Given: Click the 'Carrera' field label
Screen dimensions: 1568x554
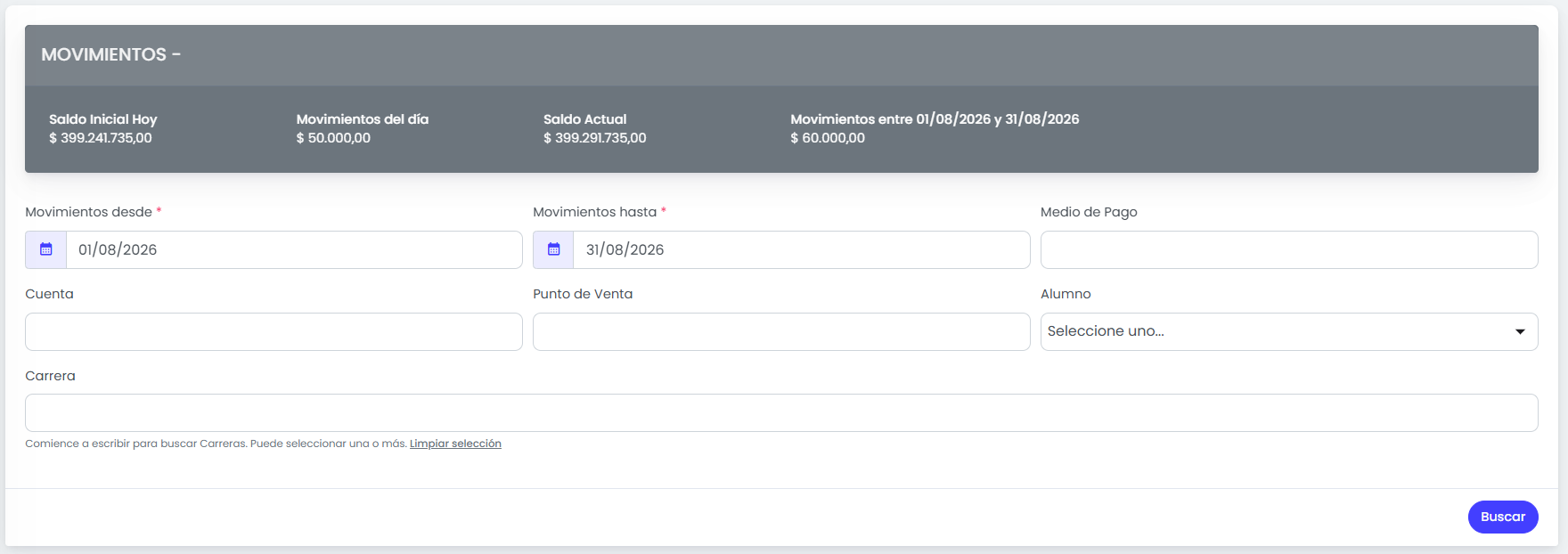Looking at the screenshot, I should [50, 376].
